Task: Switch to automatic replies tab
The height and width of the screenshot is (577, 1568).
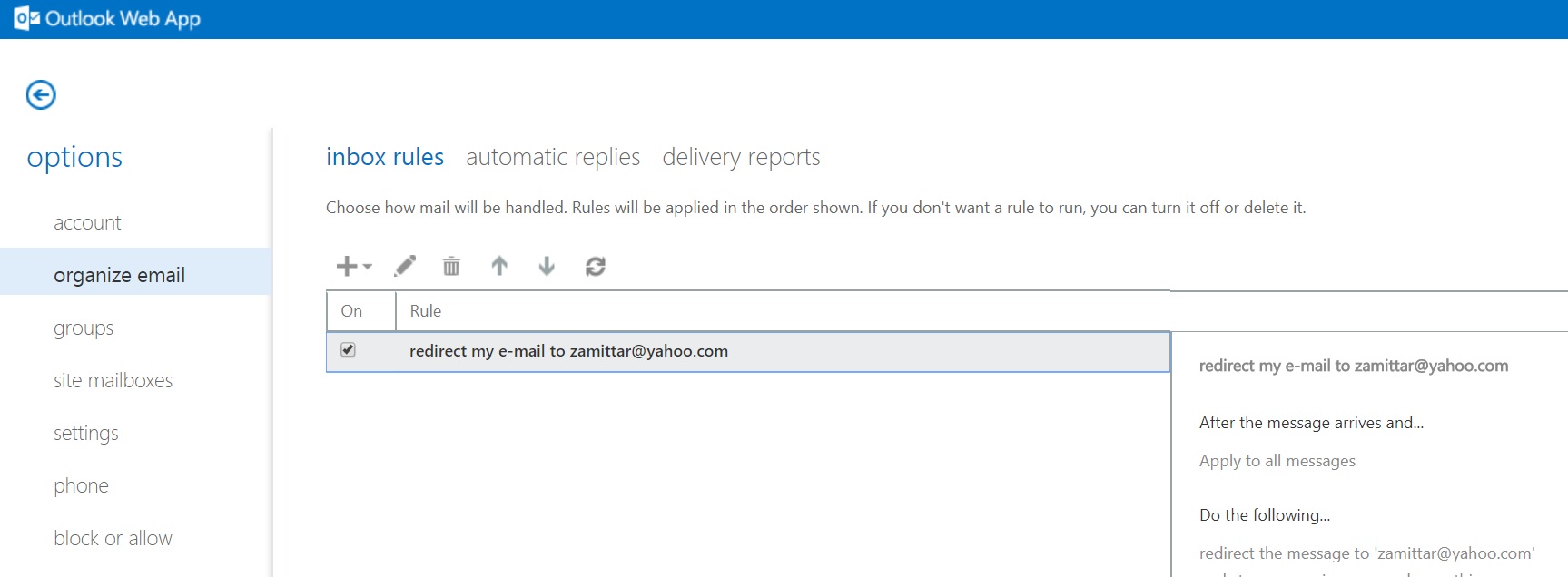Action: (x=552, y=157)
